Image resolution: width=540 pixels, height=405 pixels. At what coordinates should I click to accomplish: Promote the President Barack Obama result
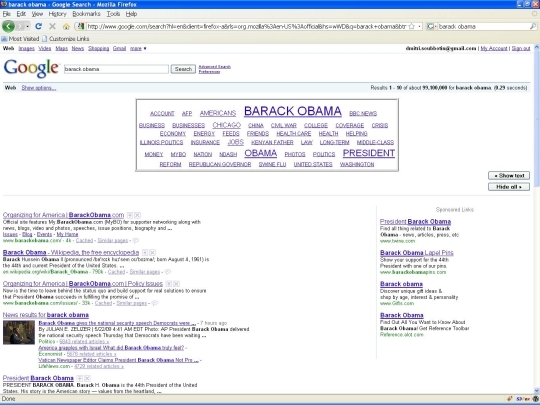pos(80,378)
